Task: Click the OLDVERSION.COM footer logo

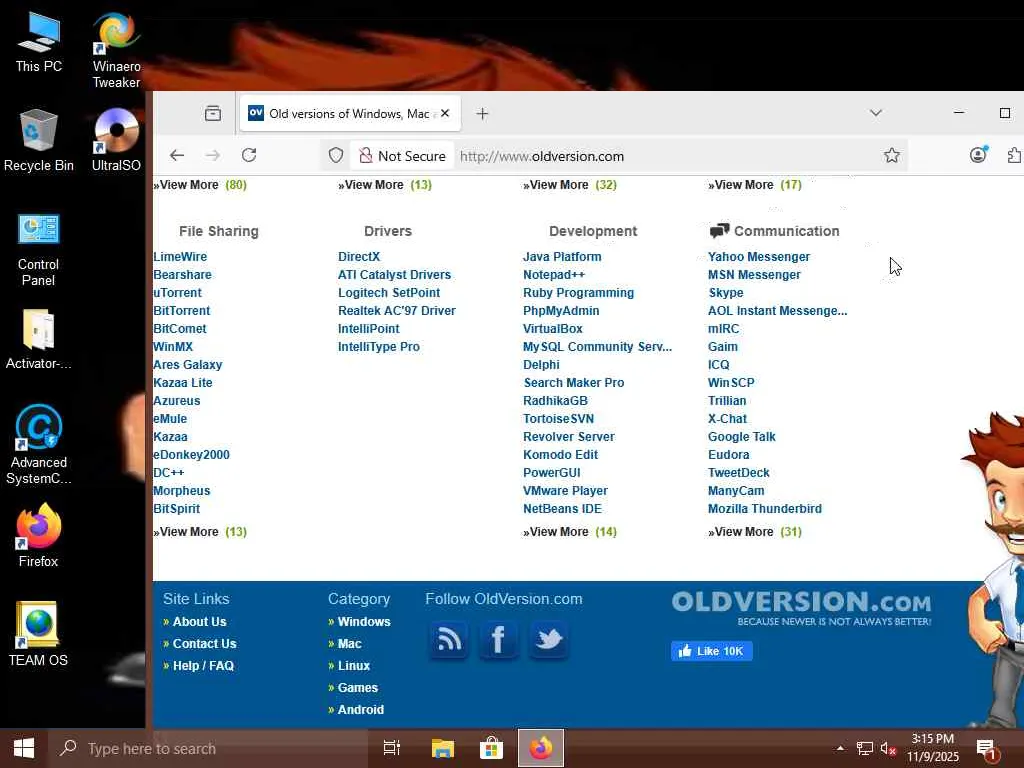Action: pos(801,607)
